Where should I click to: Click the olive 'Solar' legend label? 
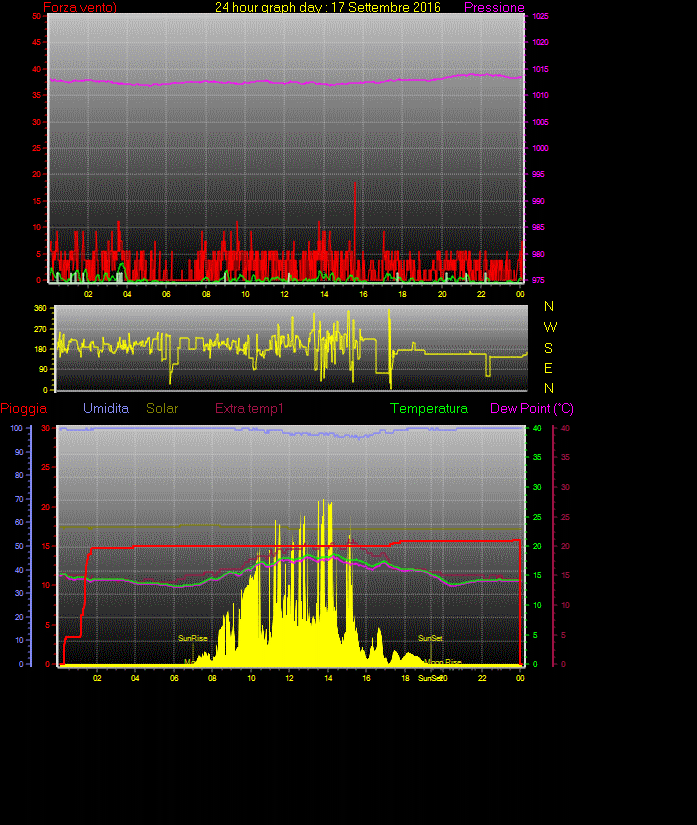[162, 408]
